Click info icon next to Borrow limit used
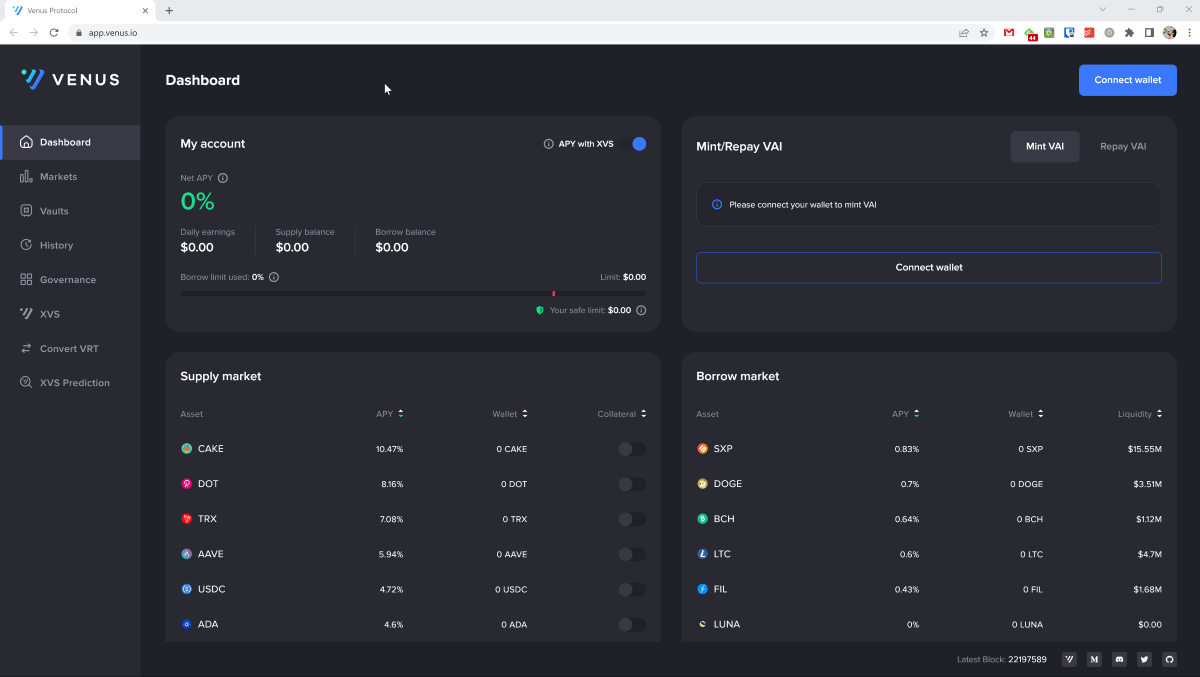This screenshot has width=1200, height=677. (x=274, y=277)
